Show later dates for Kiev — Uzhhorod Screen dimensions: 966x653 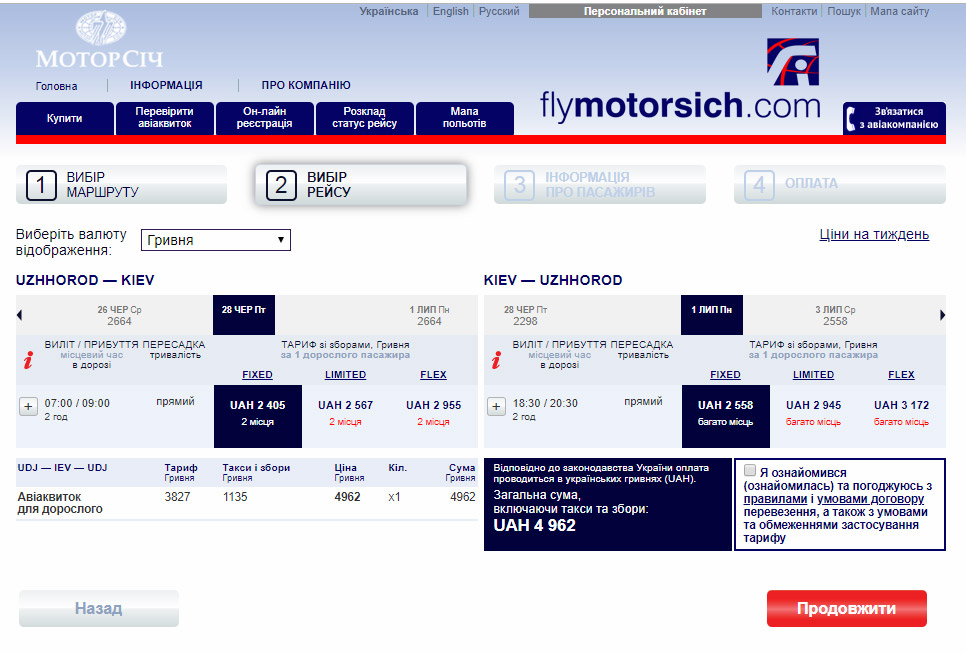[942, 315]
